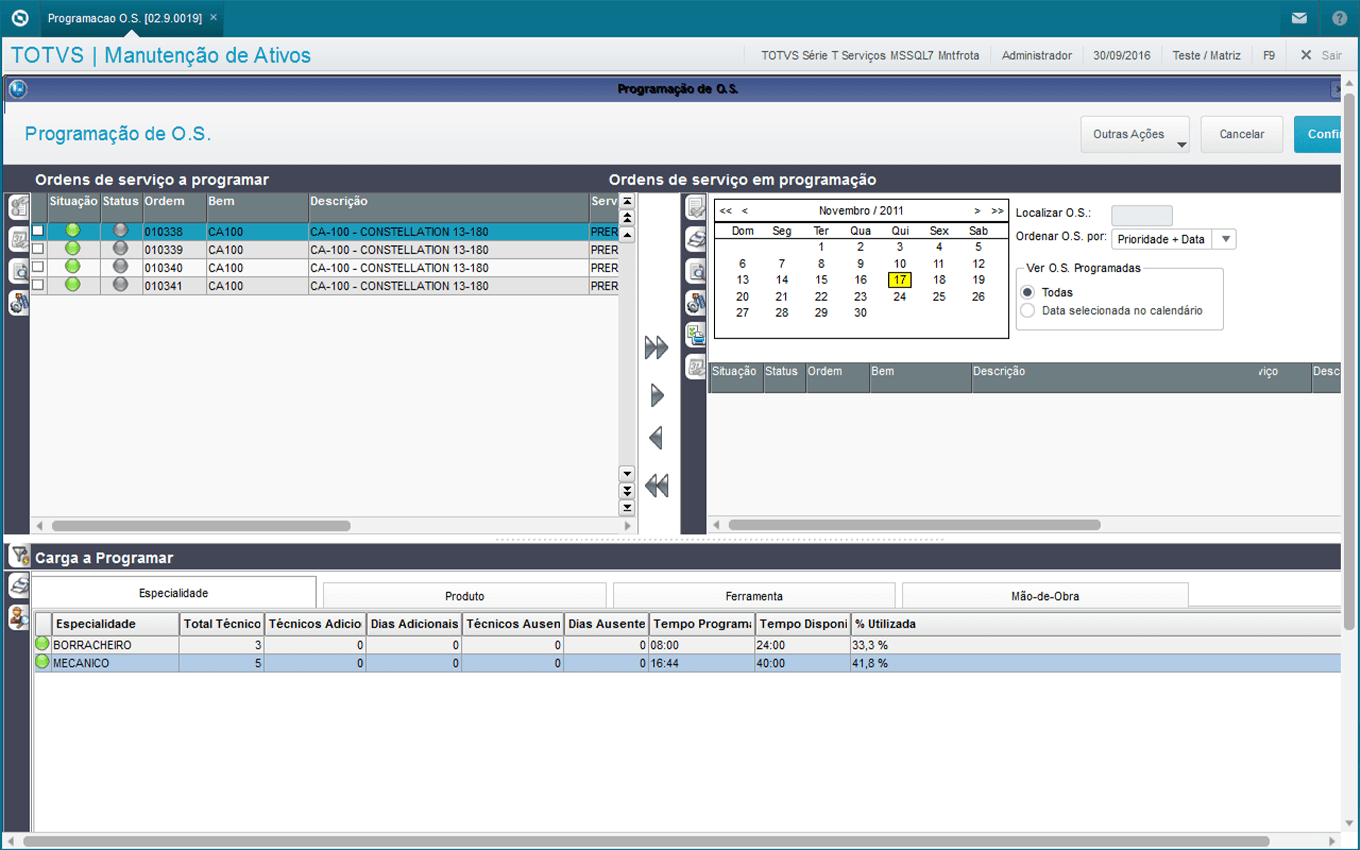
Task: Open the help question mark icon
Action: point(1339,18)
